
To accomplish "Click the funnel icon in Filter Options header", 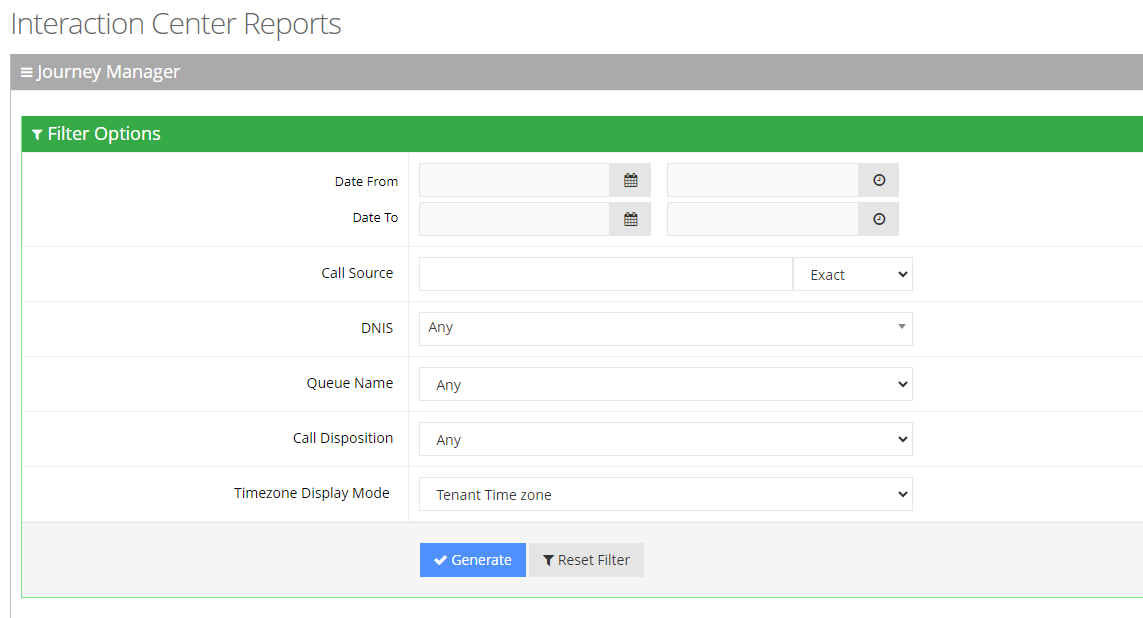I will point(37,135).
